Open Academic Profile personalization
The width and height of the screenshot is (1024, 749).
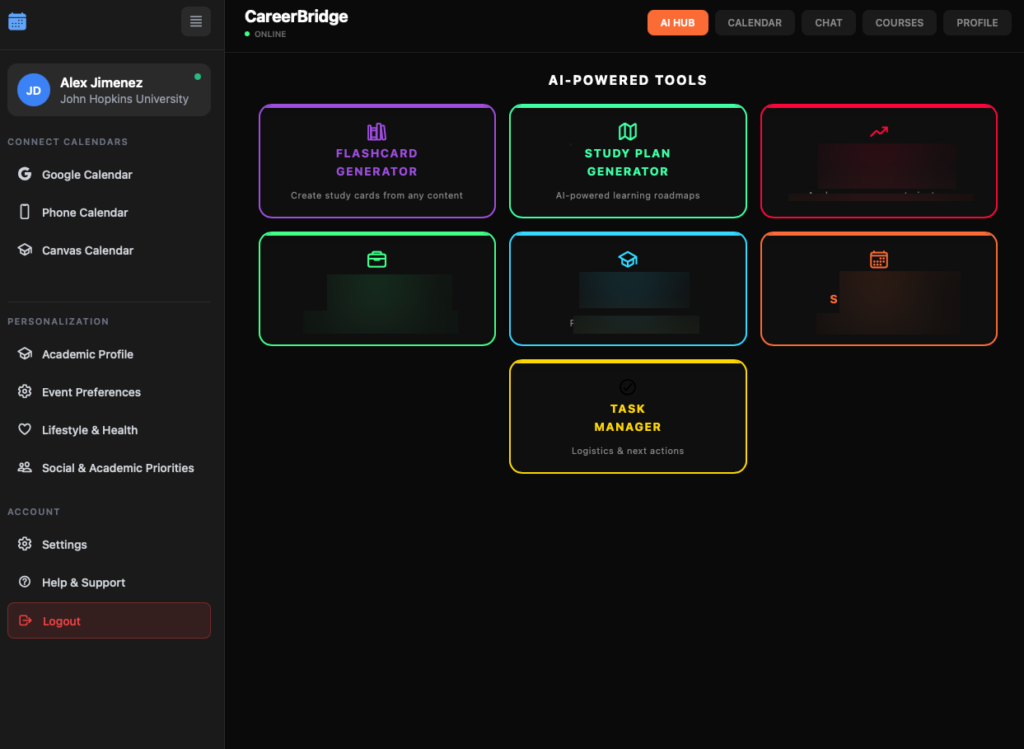click(x=87, y=355)
